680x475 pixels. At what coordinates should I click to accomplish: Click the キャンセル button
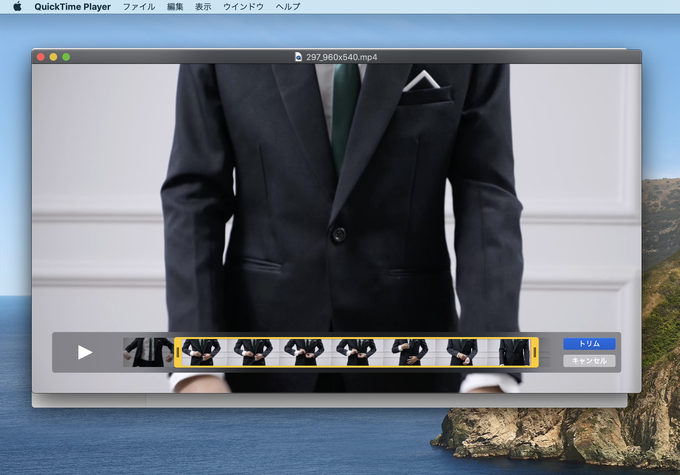click(589, 361)
